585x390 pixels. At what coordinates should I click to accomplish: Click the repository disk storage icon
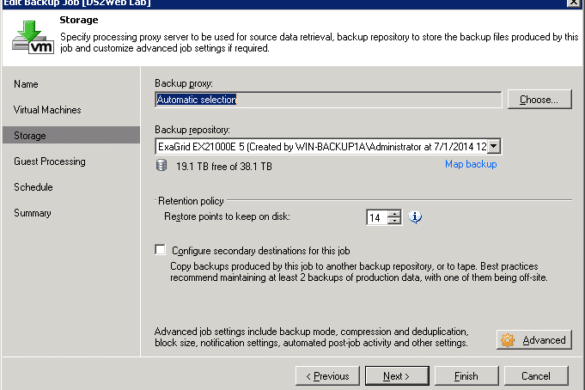[x=161, y=165]
